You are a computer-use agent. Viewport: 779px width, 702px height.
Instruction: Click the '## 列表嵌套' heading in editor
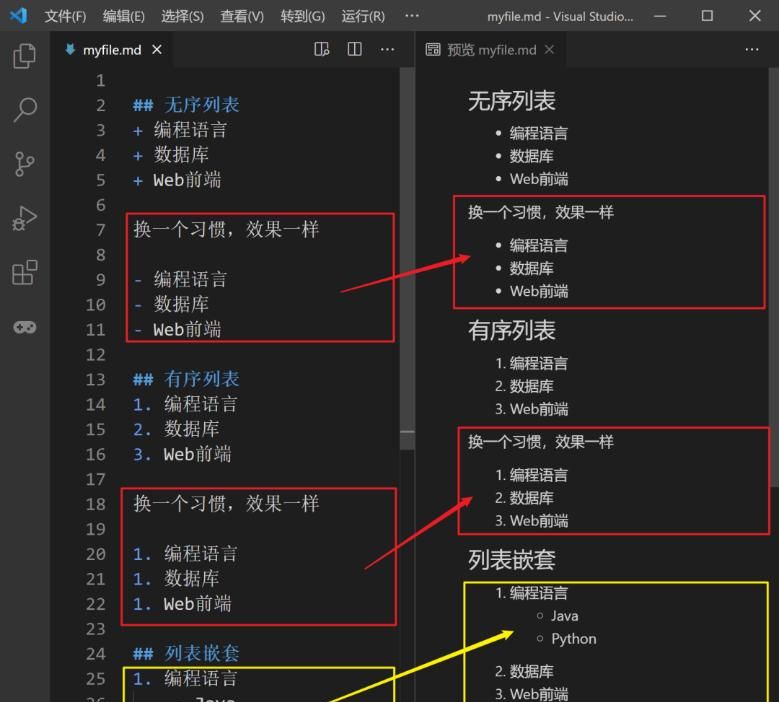pyautogui.click(x=186, y=653)
